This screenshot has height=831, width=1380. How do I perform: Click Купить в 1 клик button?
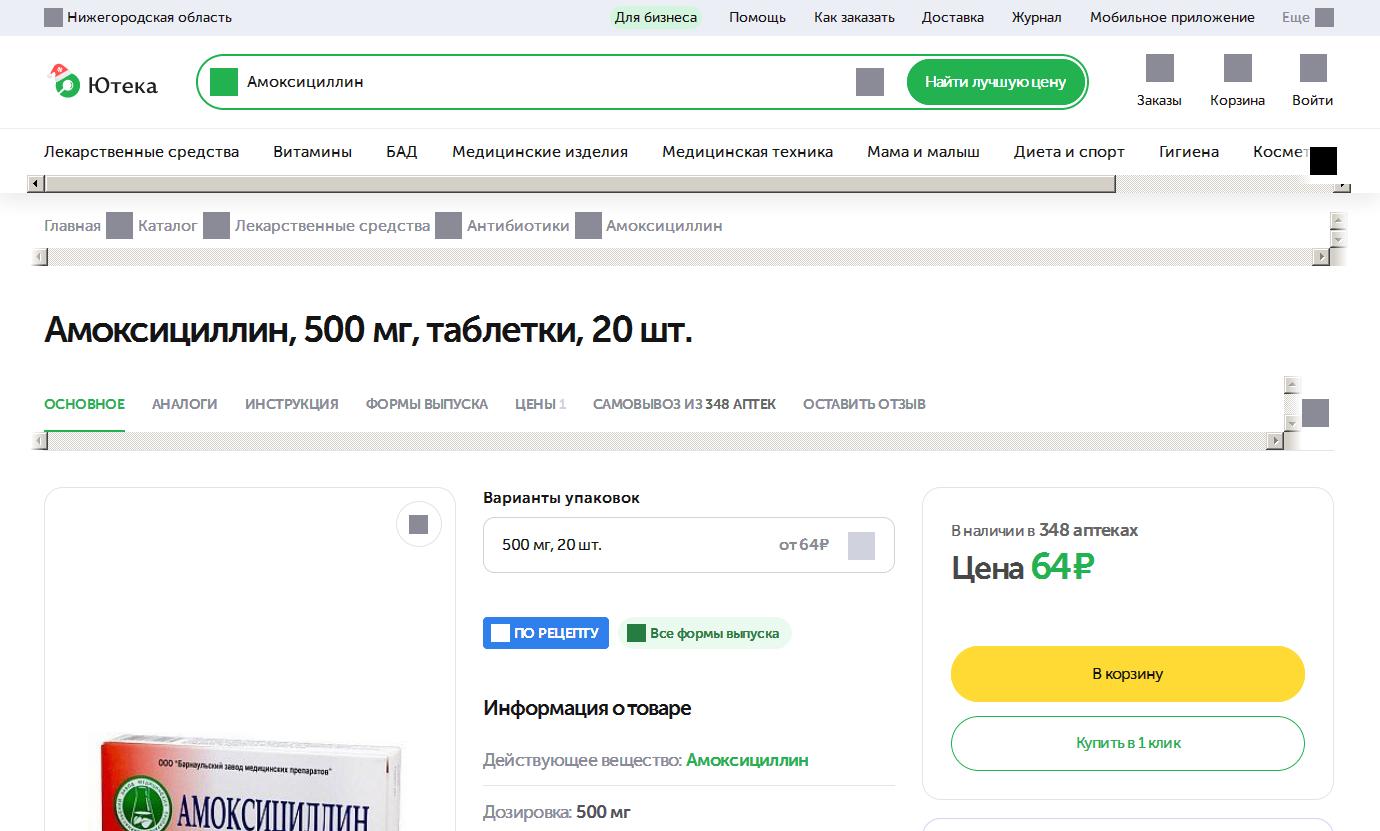pyautogui.click(x=1127, y=743)
